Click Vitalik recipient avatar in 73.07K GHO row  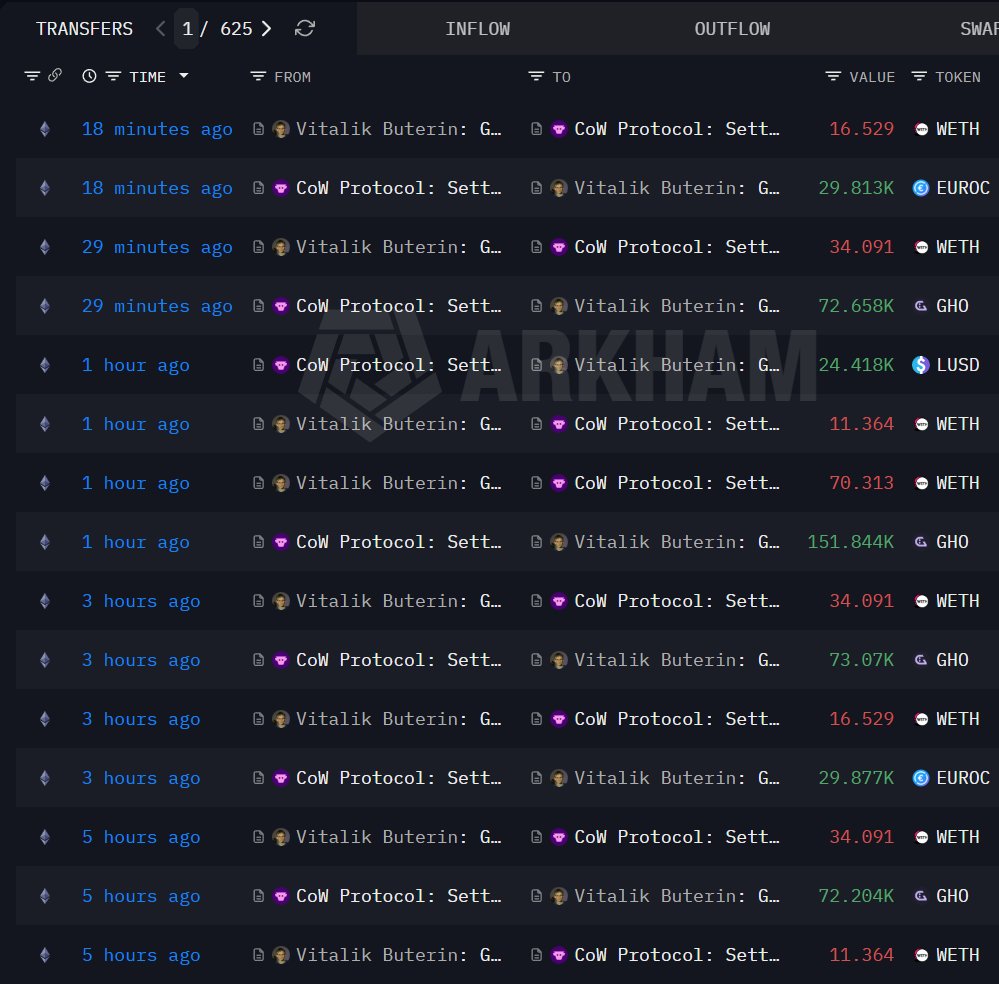(559, 660)
